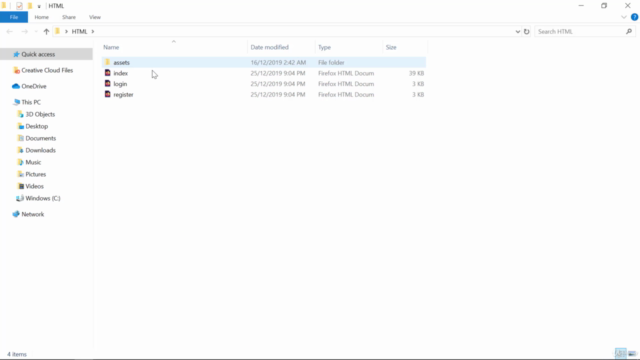The width and height of the screenshot is (640, 360).
Task: Click the 39 KB size cell
Action: click(x=416, y=73)
